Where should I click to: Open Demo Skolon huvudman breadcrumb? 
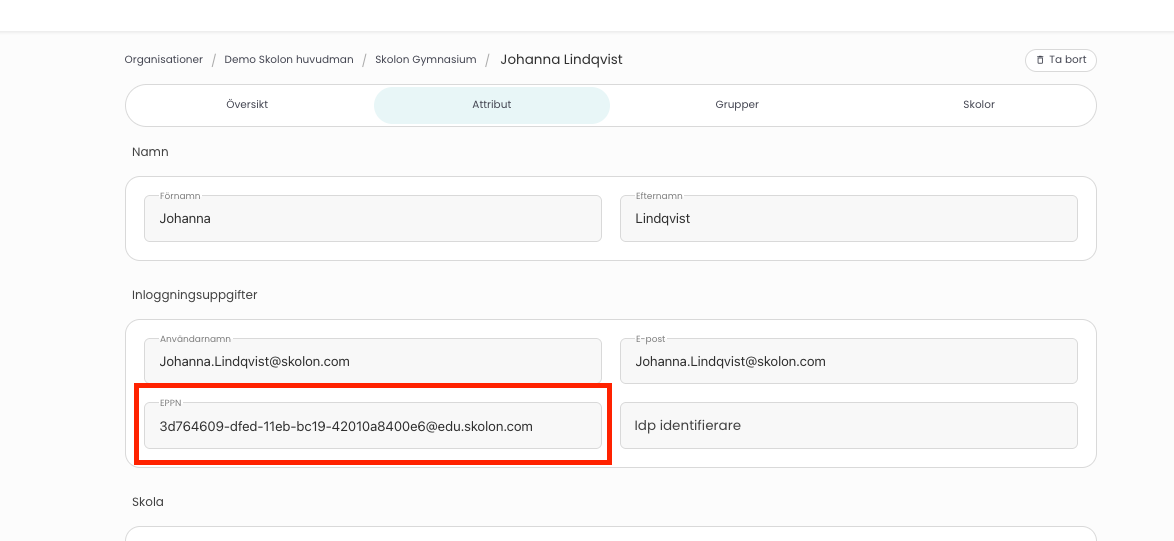pos(289,59)
